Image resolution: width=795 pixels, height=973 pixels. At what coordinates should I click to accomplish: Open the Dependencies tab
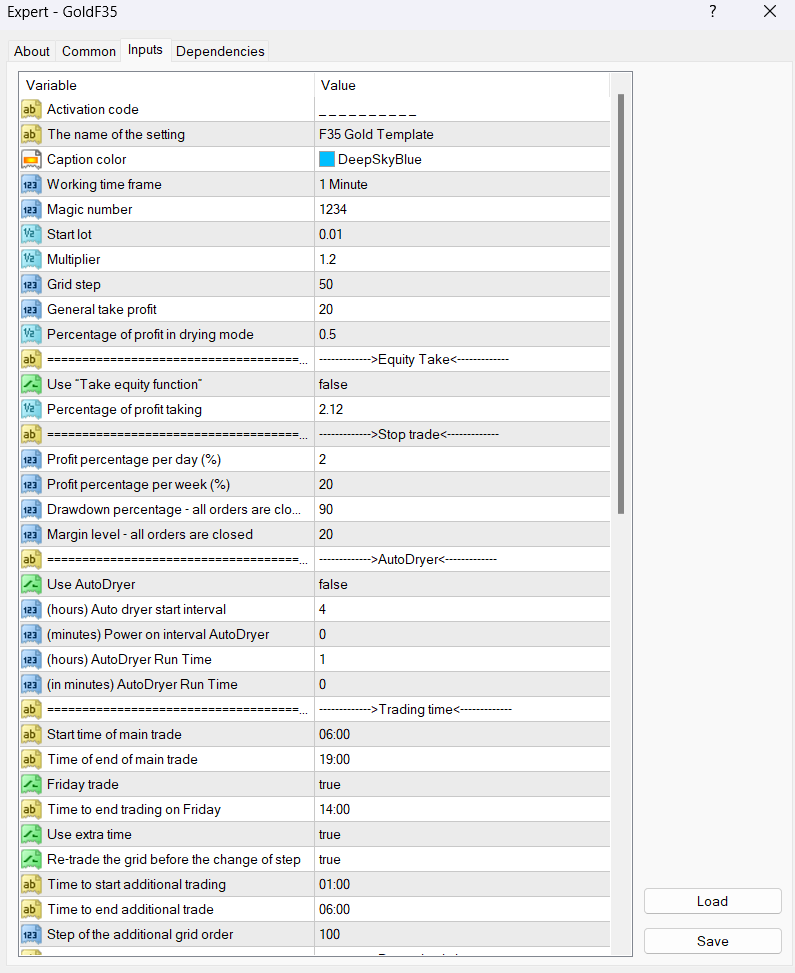(x=220, y=51)
